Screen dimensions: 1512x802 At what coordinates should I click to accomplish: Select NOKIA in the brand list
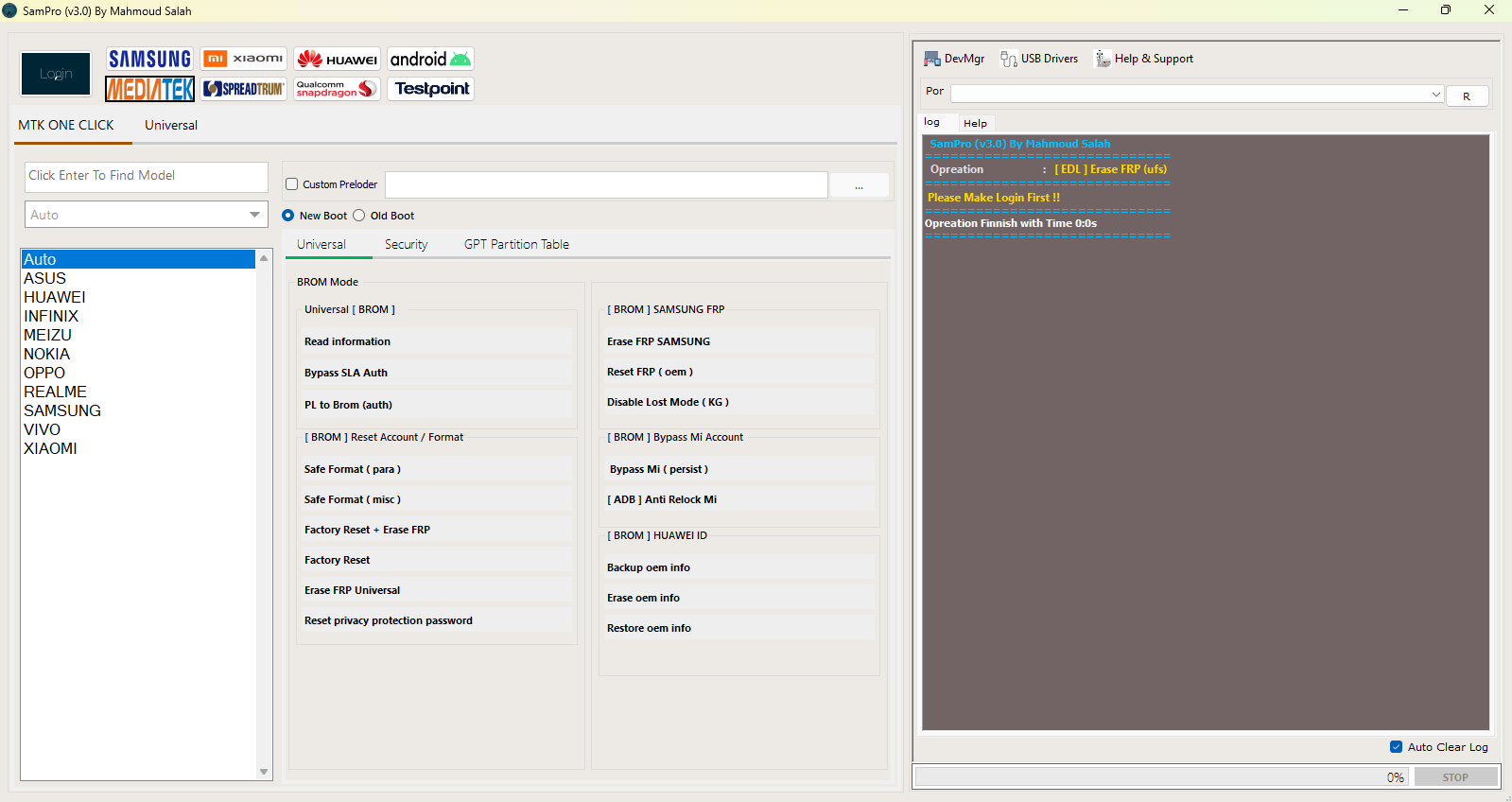click(138, 354)
